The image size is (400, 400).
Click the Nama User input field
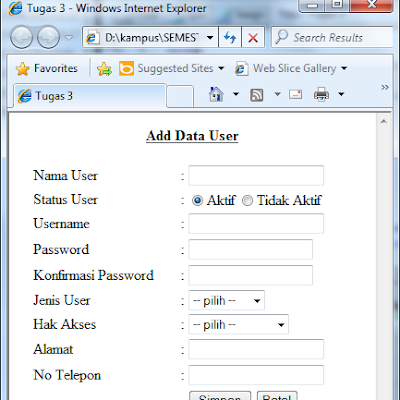[256, 175]
